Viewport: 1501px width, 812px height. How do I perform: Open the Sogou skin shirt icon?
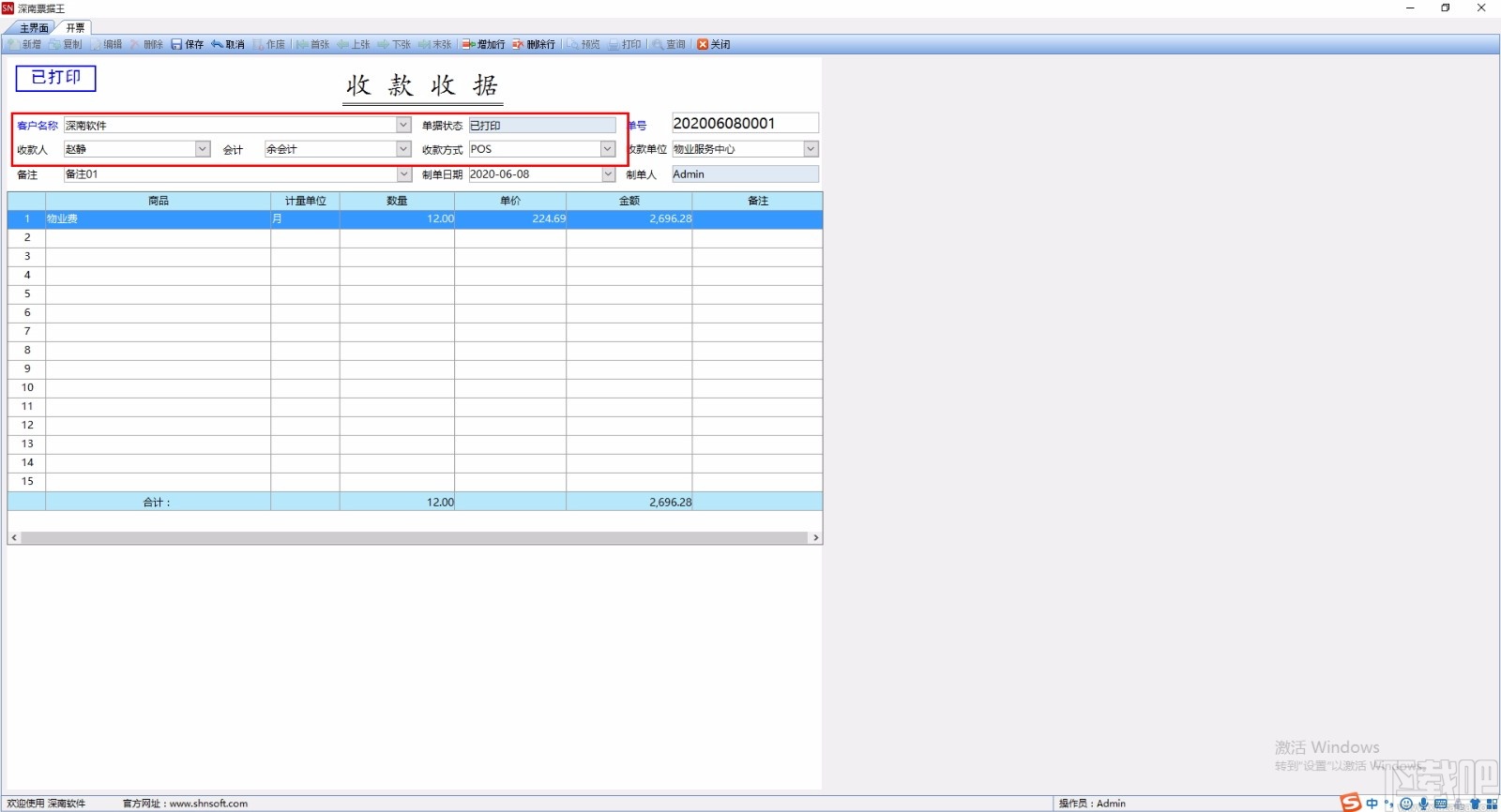click(x=1475, y=804)
